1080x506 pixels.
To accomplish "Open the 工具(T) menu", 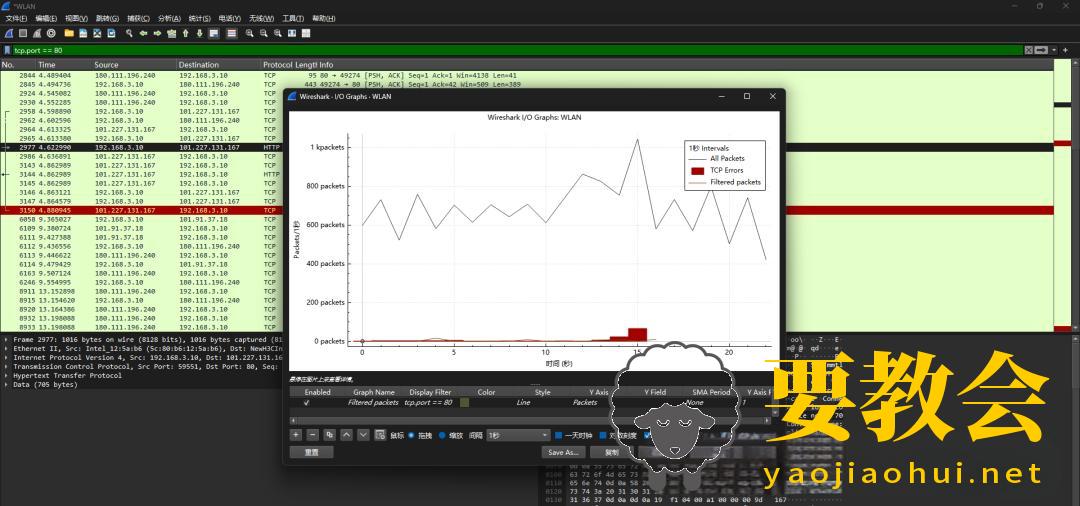I will click(293, 19).
